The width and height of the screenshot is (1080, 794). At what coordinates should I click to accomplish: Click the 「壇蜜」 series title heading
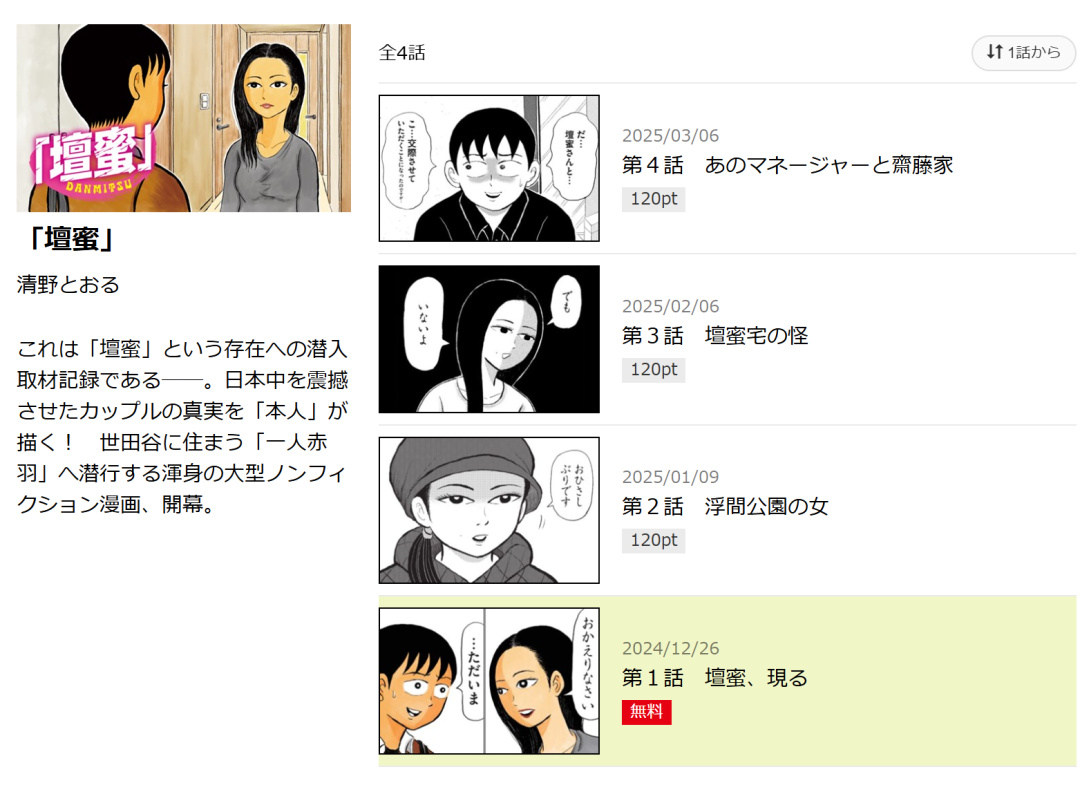point(71,240)
